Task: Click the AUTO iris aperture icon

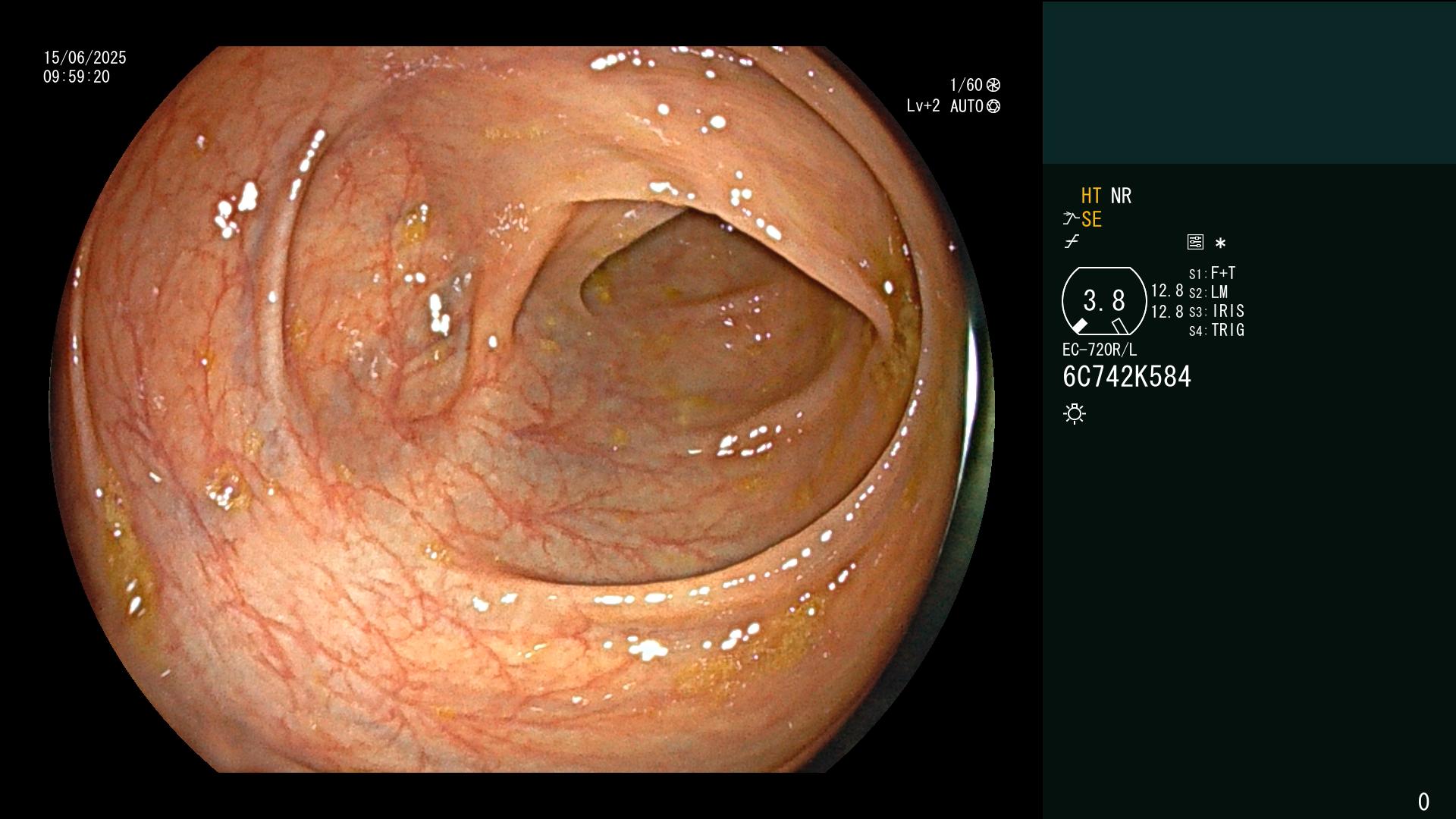Action: coord(993,106)
